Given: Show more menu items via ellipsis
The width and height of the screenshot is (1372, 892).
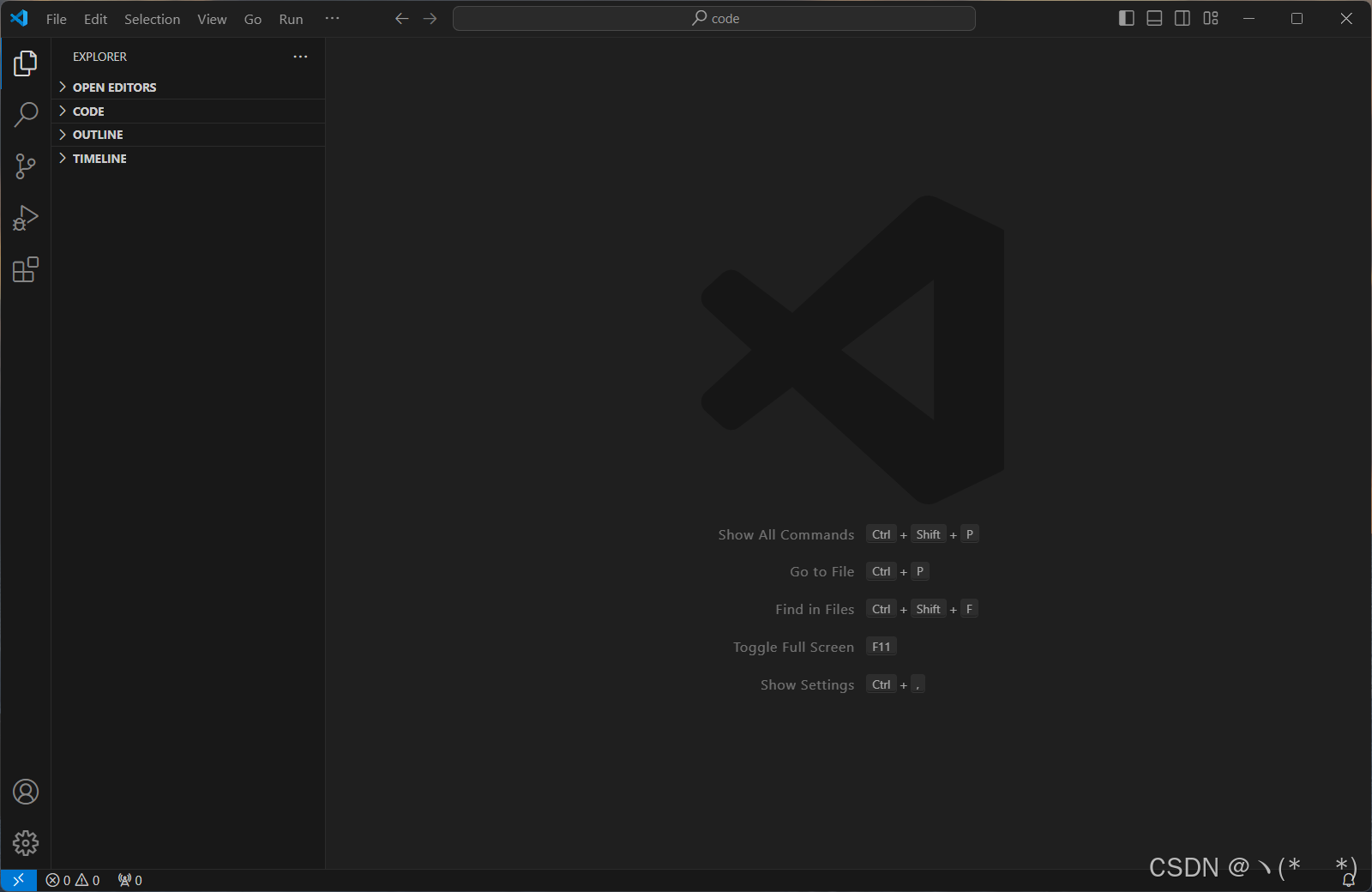Looking at the screenshot, I should [332, 19].
